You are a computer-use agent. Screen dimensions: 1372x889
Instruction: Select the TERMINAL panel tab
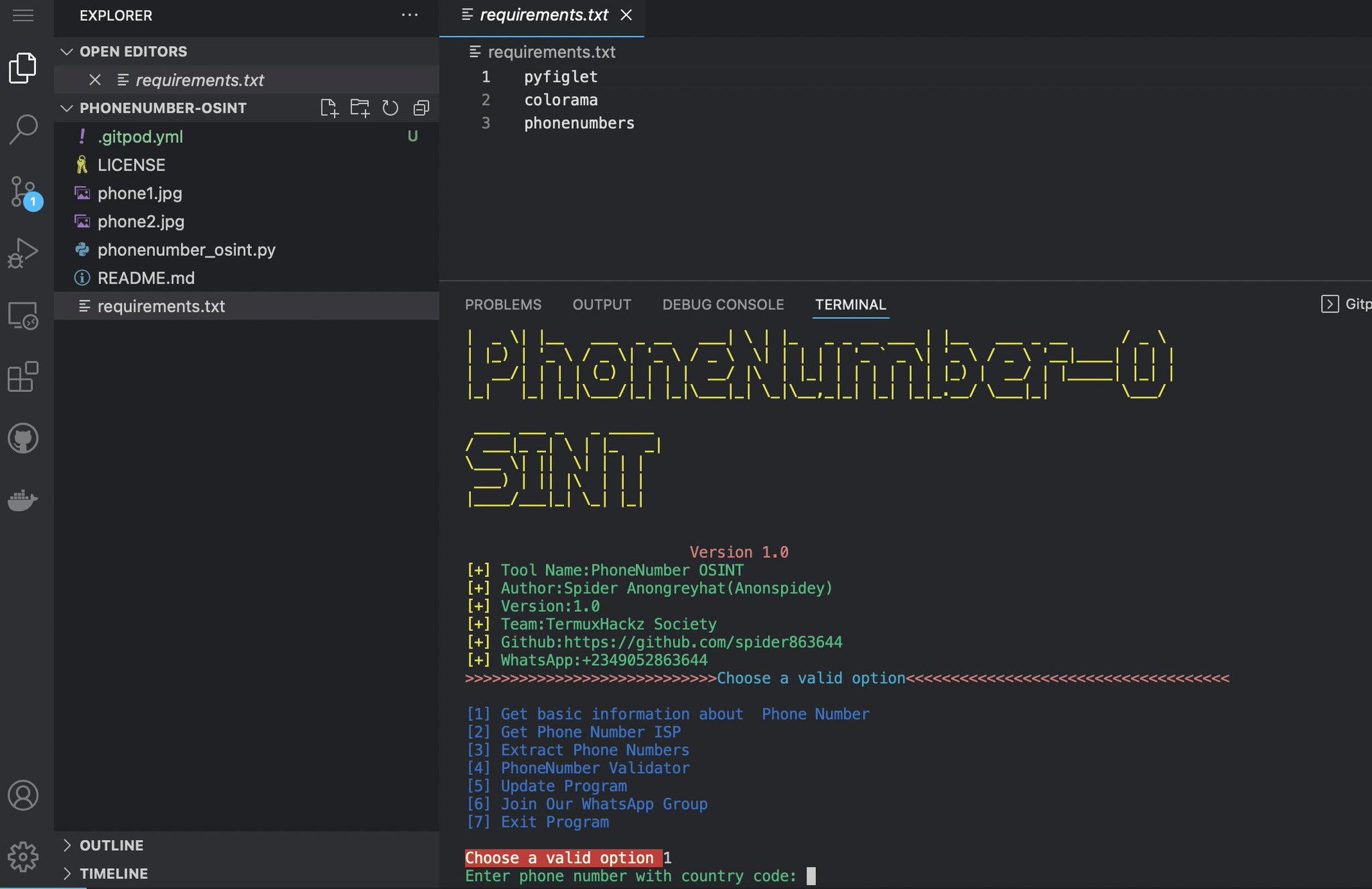(x=850, y=304)
